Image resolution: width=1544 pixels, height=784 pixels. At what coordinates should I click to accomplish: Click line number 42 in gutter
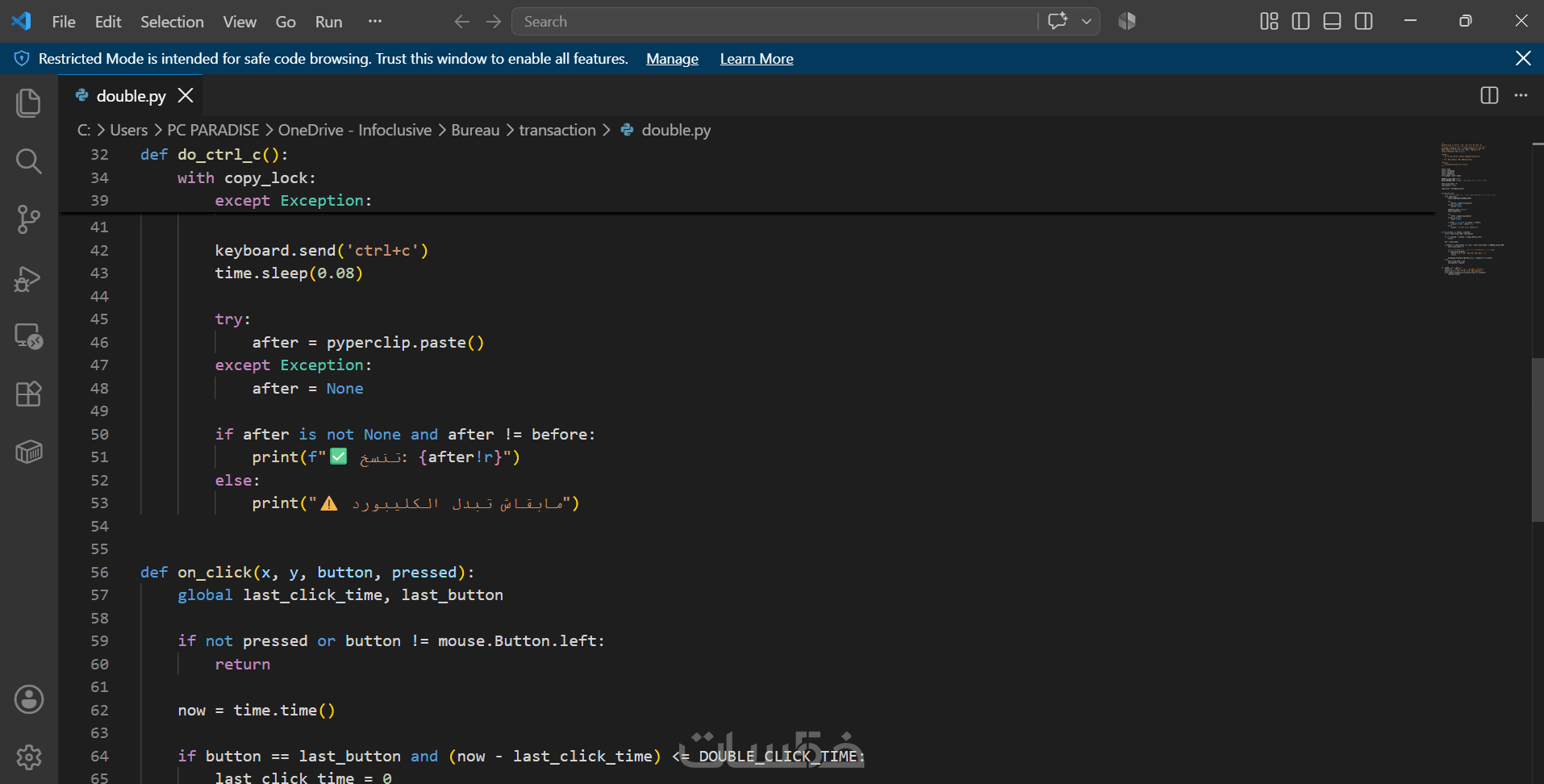(x=99, y=251)
